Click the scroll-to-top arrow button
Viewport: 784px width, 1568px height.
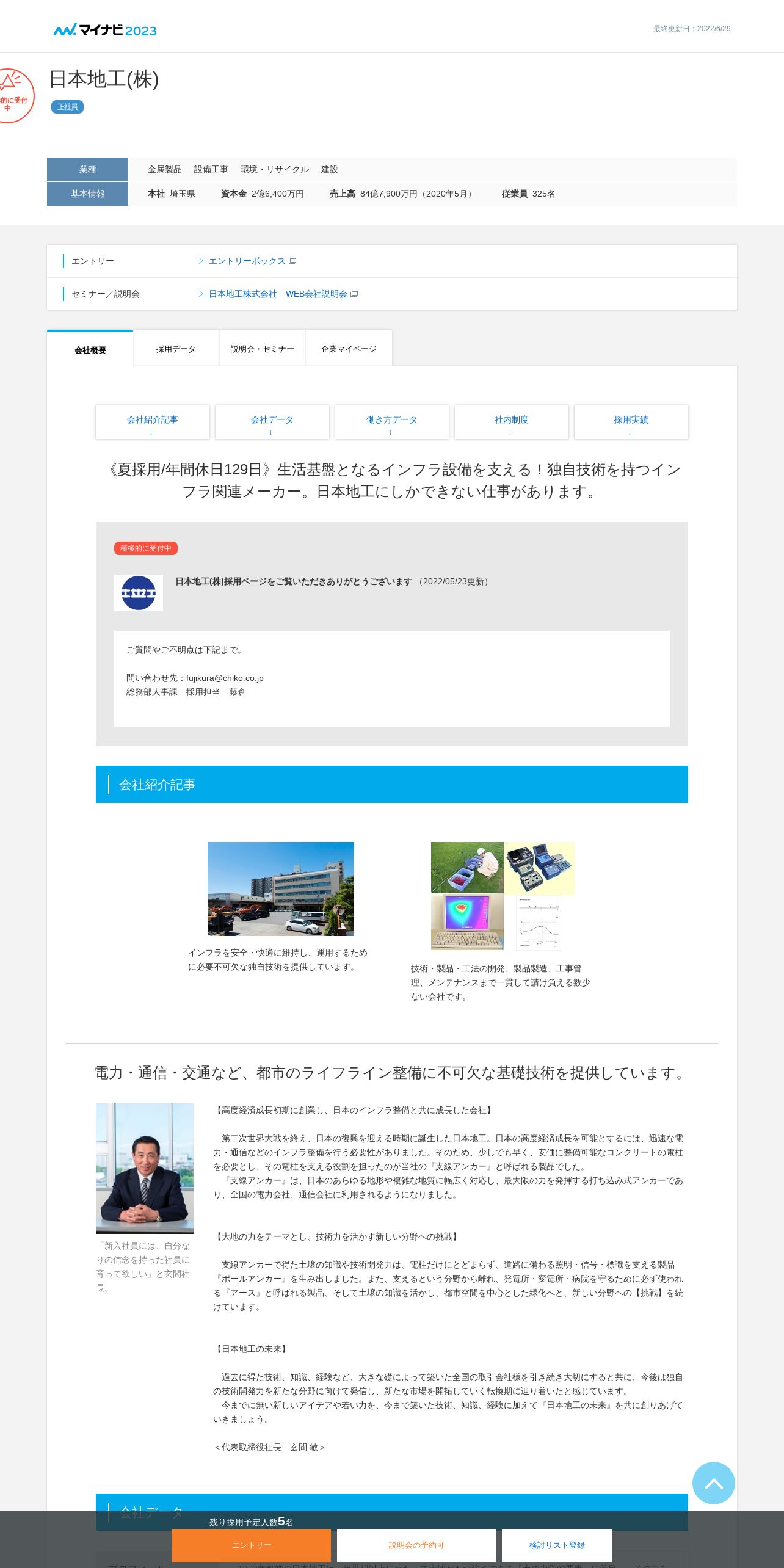[713, 1483]
